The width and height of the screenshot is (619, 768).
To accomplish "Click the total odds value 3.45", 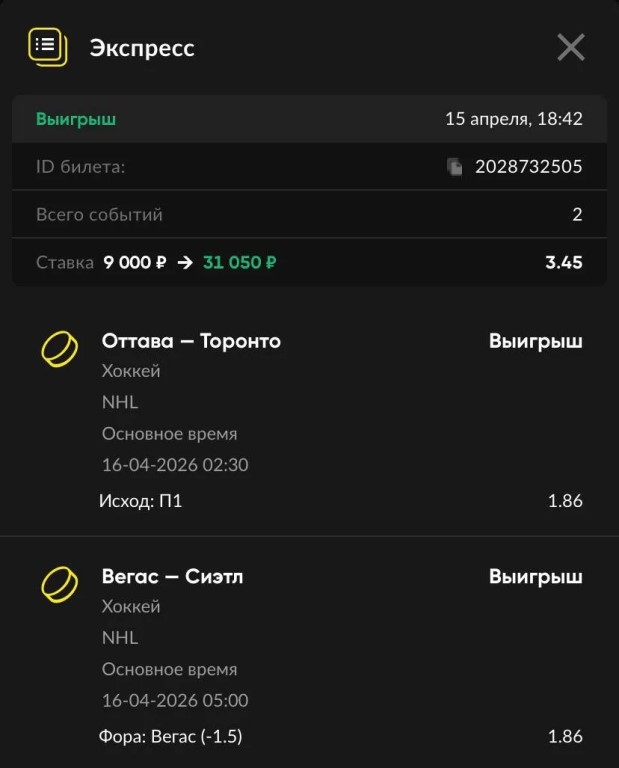I will pos(563,263).
